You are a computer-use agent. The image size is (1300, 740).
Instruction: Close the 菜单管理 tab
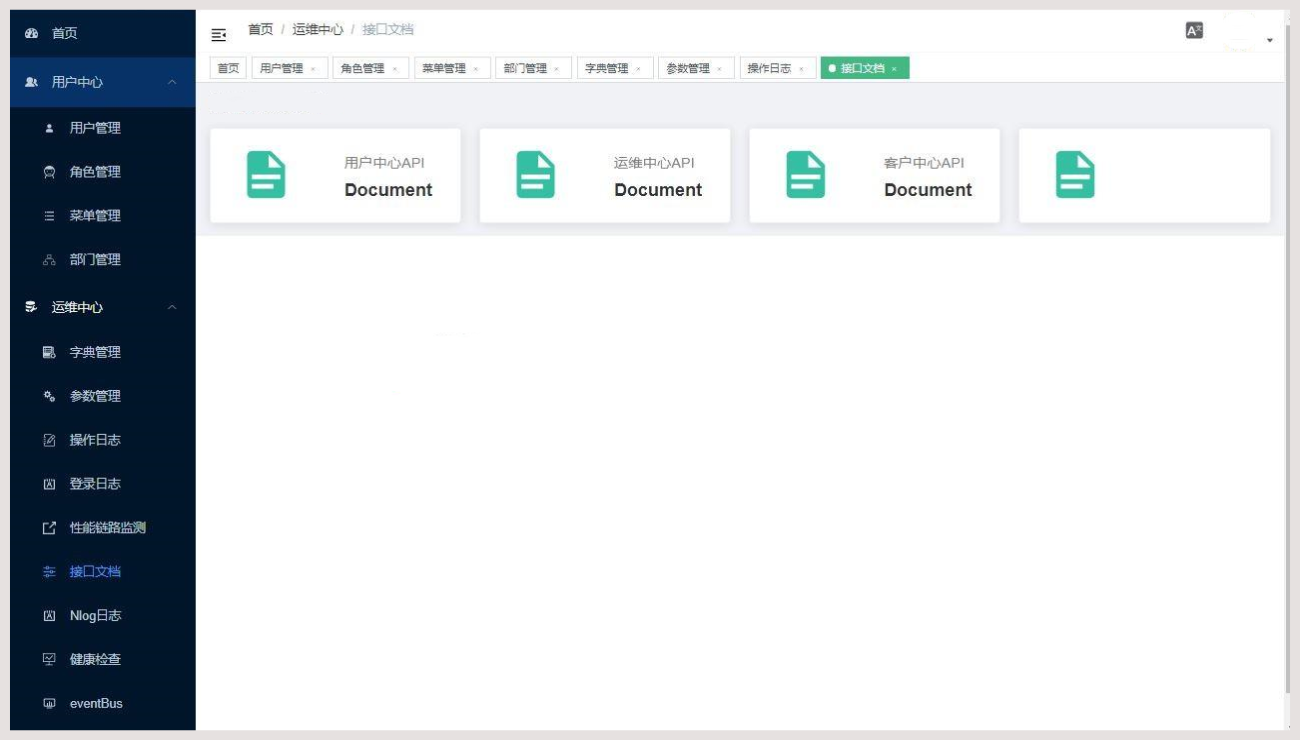(x=475, y=69)
